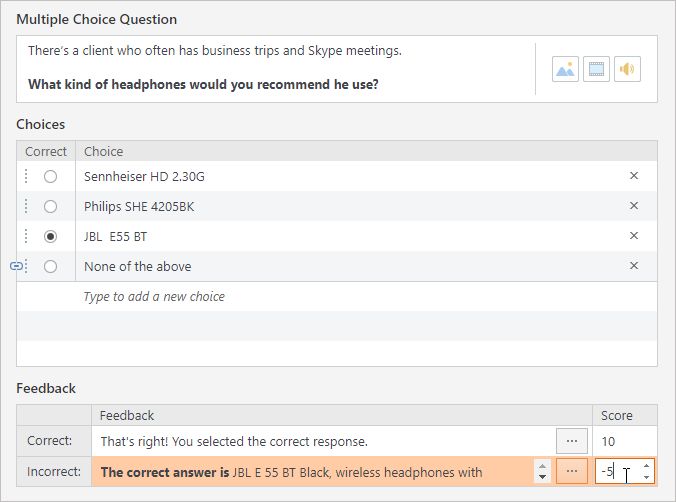The image size is (676, 502).
Task: Add audio to the question
Action: [x=627, y=69]
